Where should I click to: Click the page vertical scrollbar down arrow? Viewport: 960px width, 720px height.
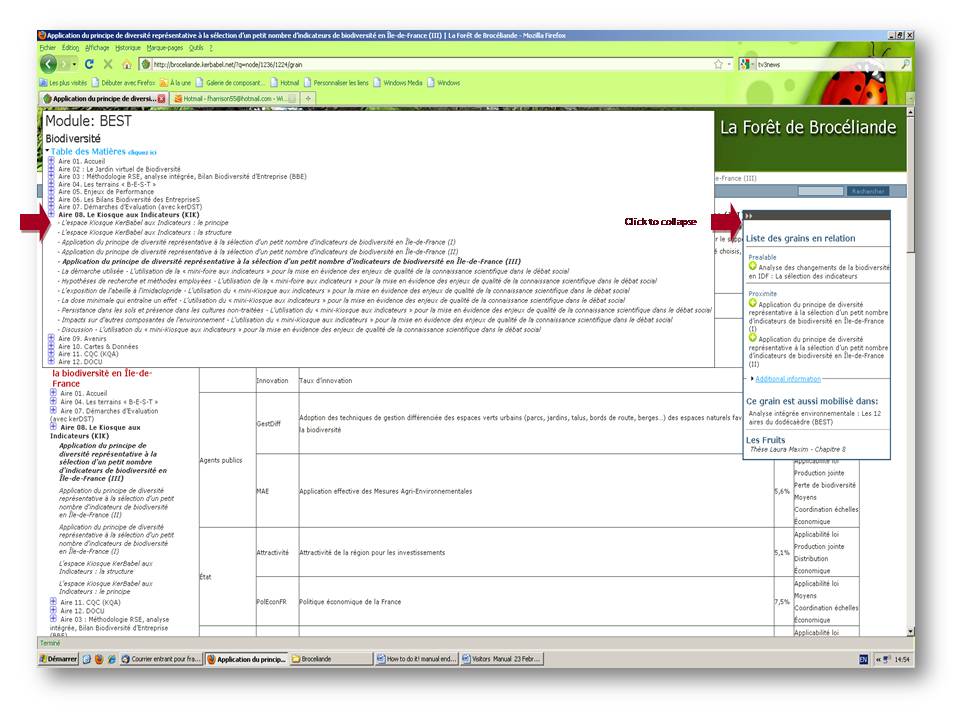tap(910, 631)
